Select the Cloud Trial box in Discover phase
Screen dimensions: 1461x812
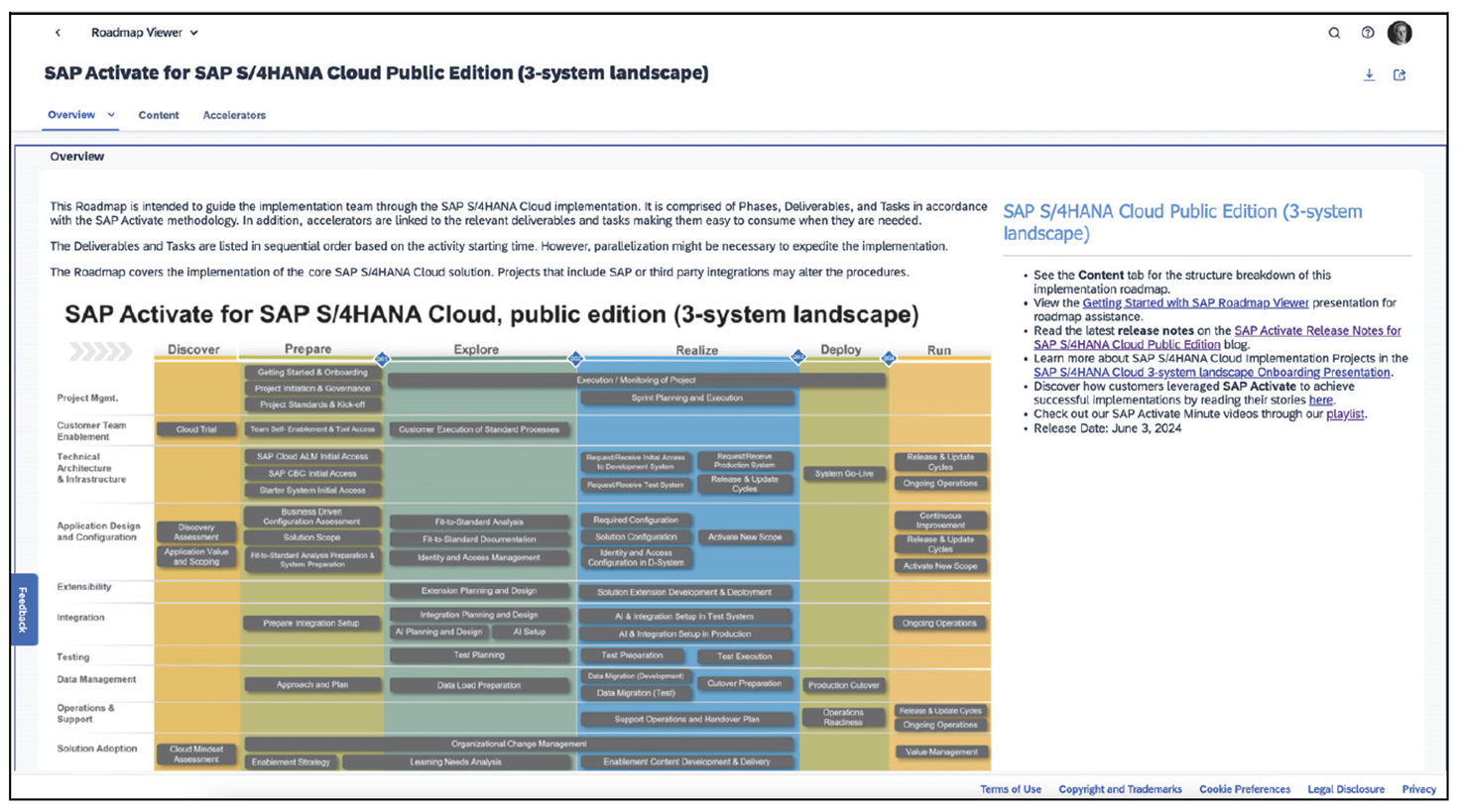(x=194, y=430)
